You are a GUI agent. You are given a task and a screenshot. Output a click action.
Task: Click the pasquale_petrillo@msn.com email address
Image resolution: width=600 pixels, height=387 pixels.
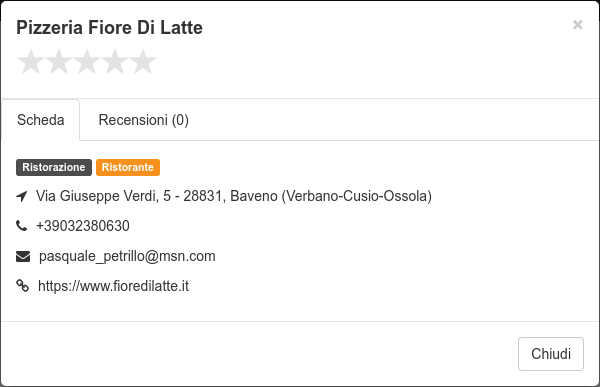coord(127,256)
